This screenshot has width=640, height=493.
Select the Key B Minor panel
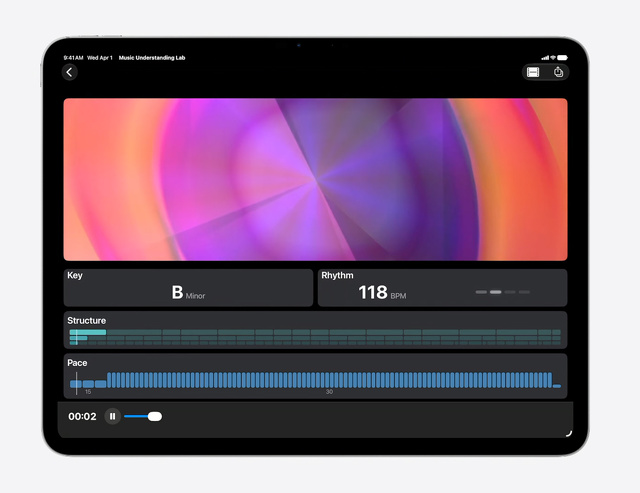[x=188, y=288]
